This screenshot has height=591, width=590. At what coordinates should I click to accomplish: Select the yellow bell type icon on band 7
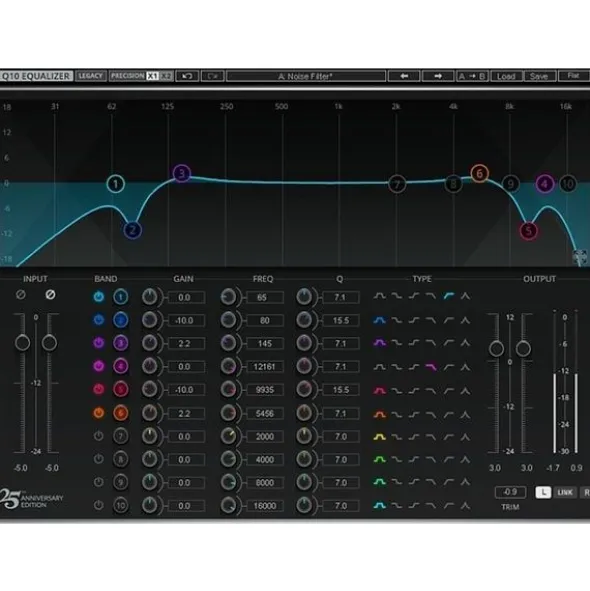click(x=379, y=437)
